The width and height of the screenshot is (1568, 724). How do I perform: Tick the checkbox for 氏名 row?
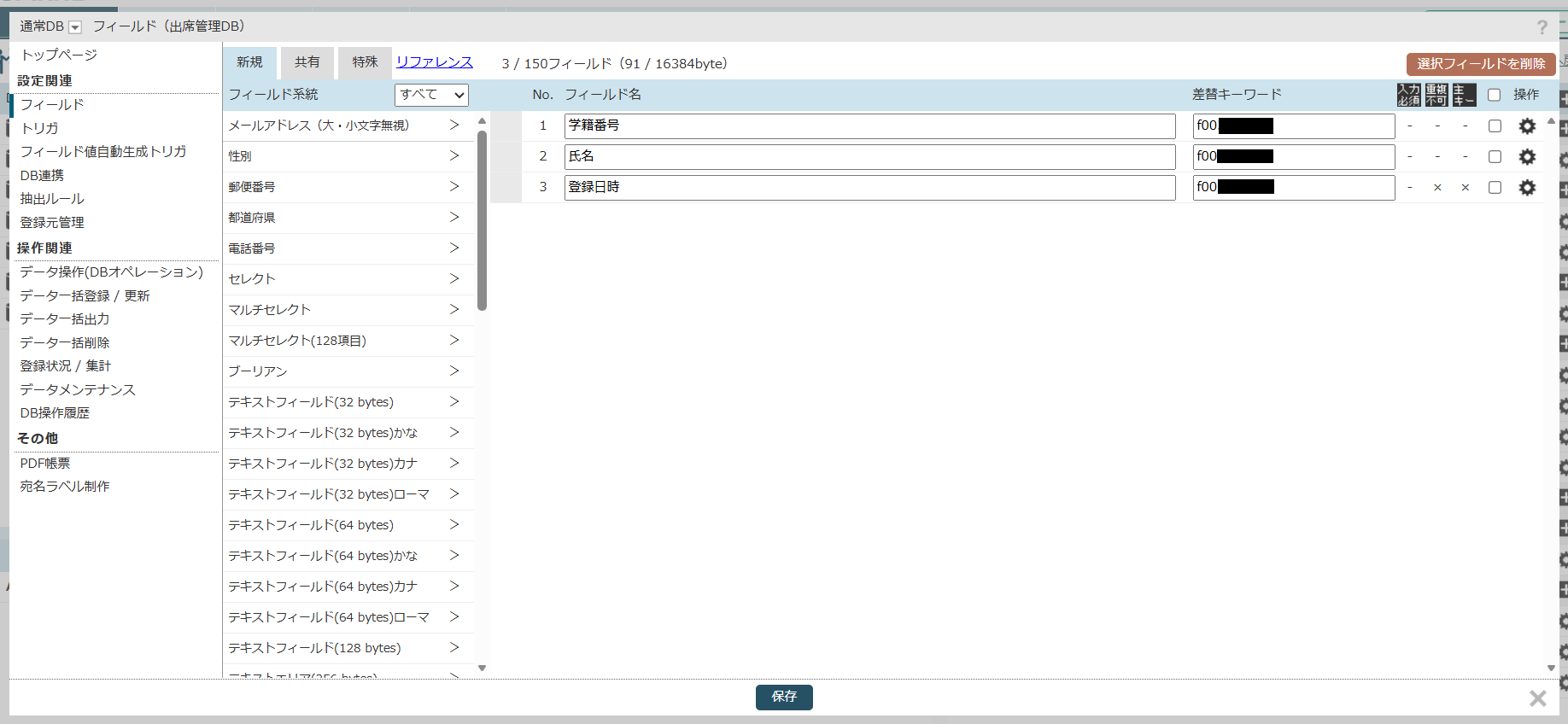point(1495,157)
